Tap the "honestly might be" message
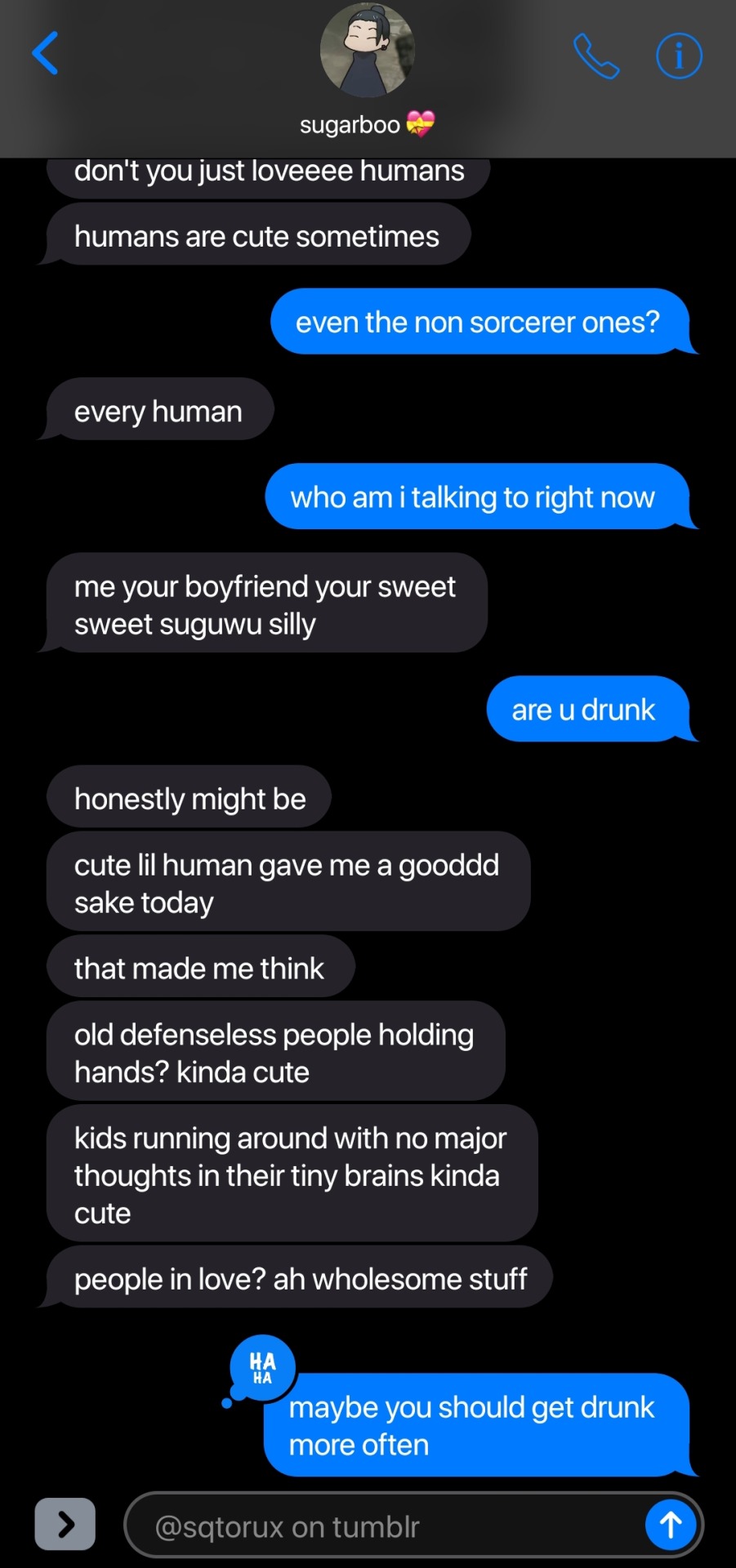Viewport: 736px width, 1568px height. tap(189, 797)
